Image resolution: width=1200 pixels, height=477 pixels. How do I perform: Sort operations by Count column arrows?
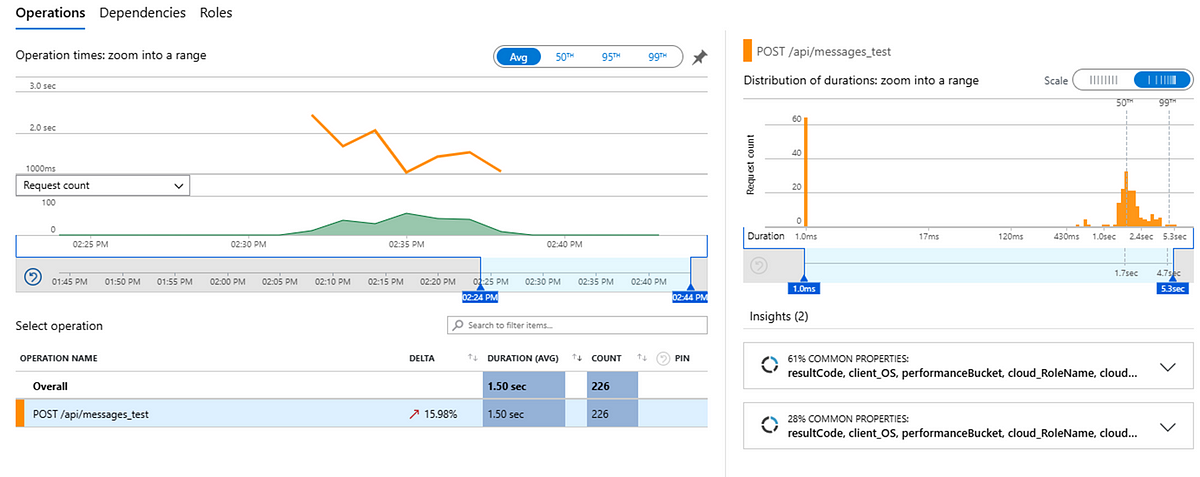pyautogui.click(x=642, y=358)
